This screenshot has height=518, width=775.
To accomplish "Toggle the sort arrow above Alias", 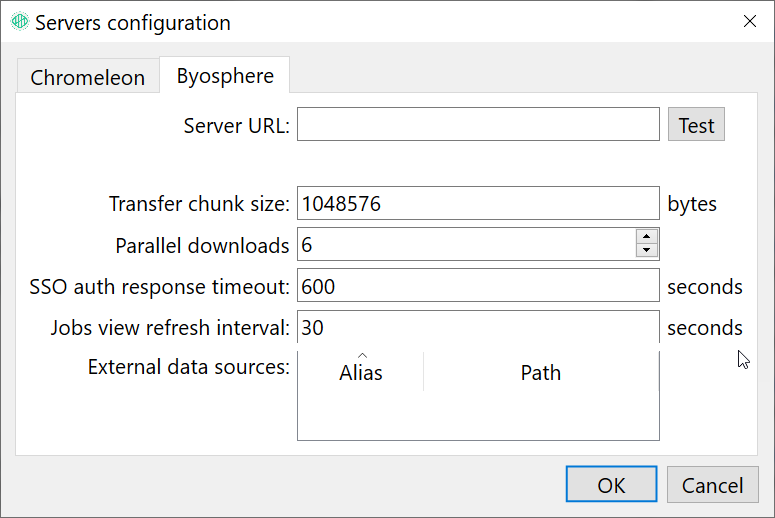I will point(362,355).
